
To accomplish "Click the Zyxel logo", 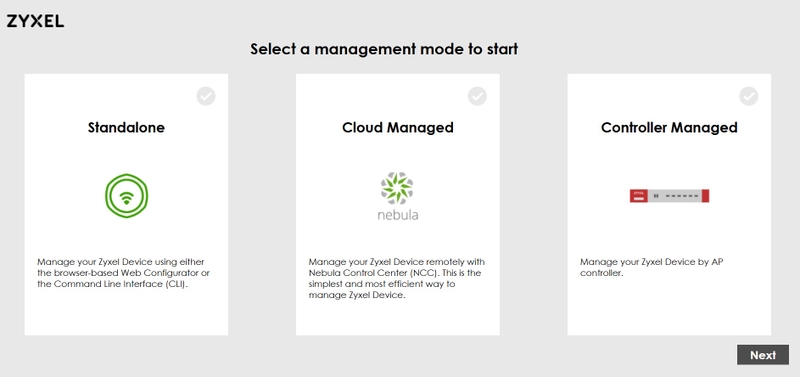I will [x=35, y=21].
